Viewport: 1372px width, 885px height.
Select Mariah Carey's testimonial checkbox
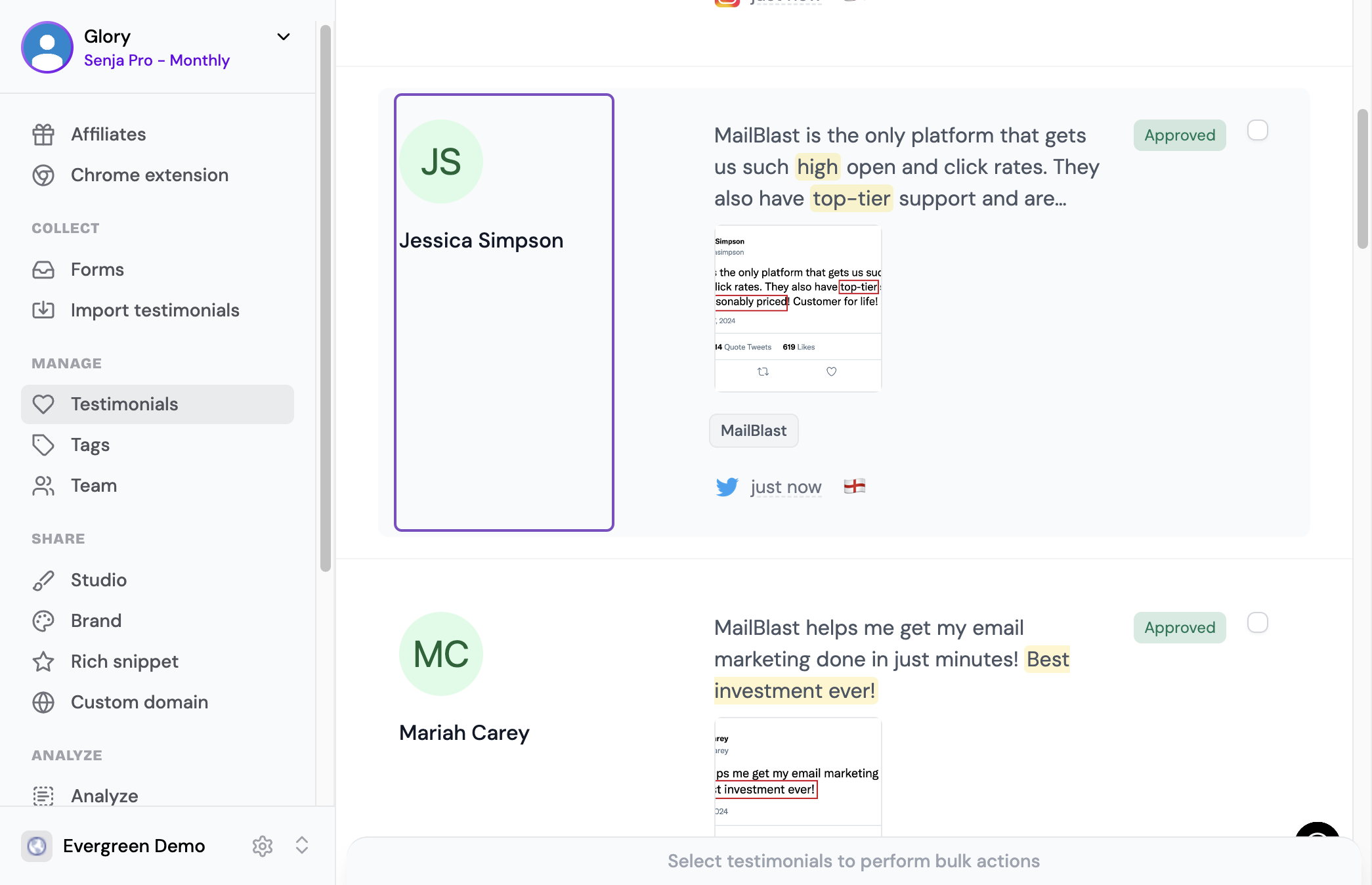click(1258, 623)
